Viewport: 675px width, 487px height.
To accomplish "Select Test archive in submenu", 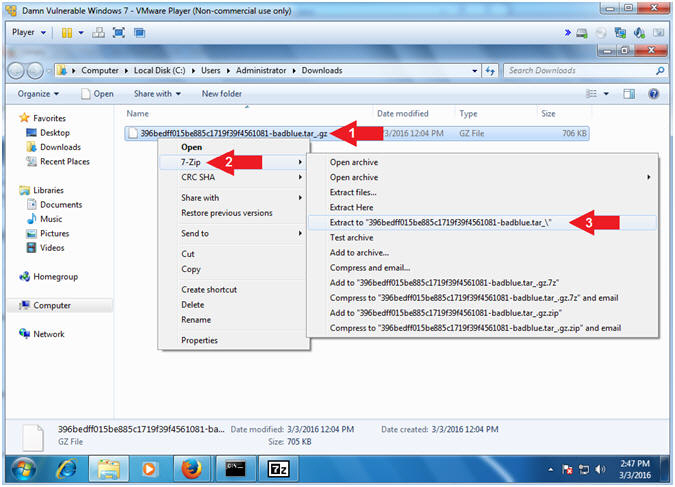I will click(351, 238).
